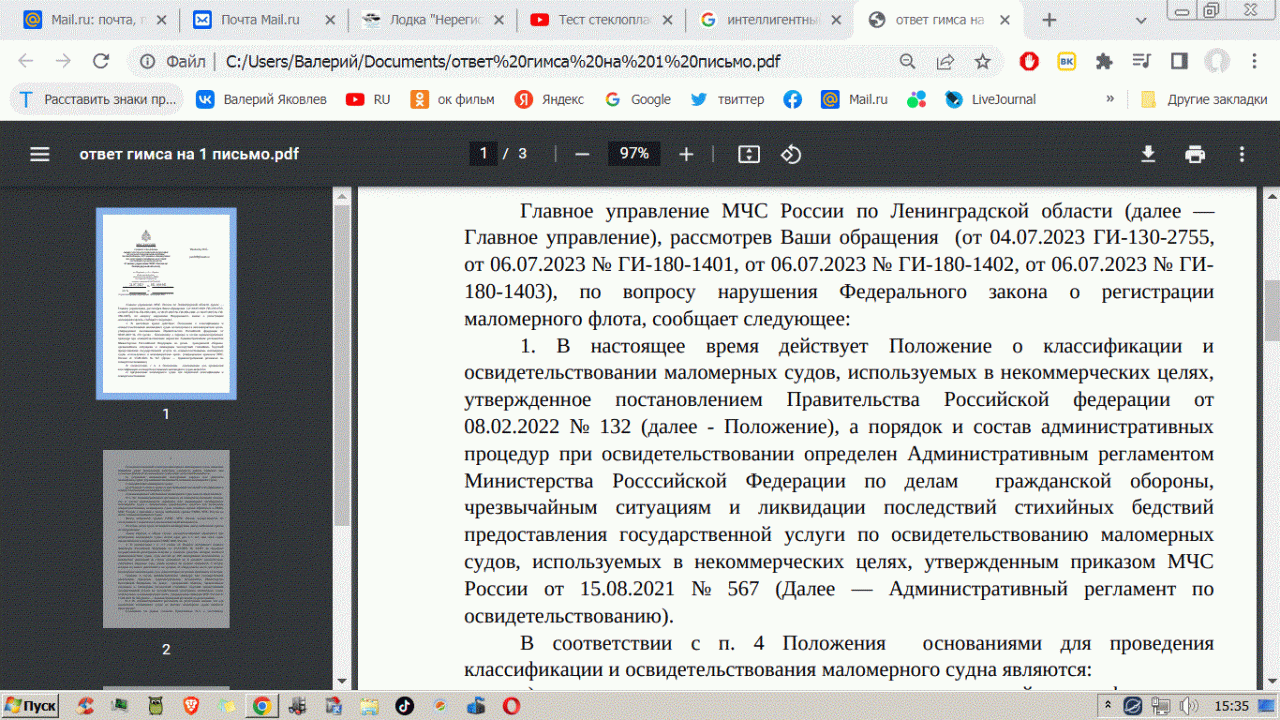Zoom out the PDF with minus button
This screenshot has width=1280, height=720.
582,154
